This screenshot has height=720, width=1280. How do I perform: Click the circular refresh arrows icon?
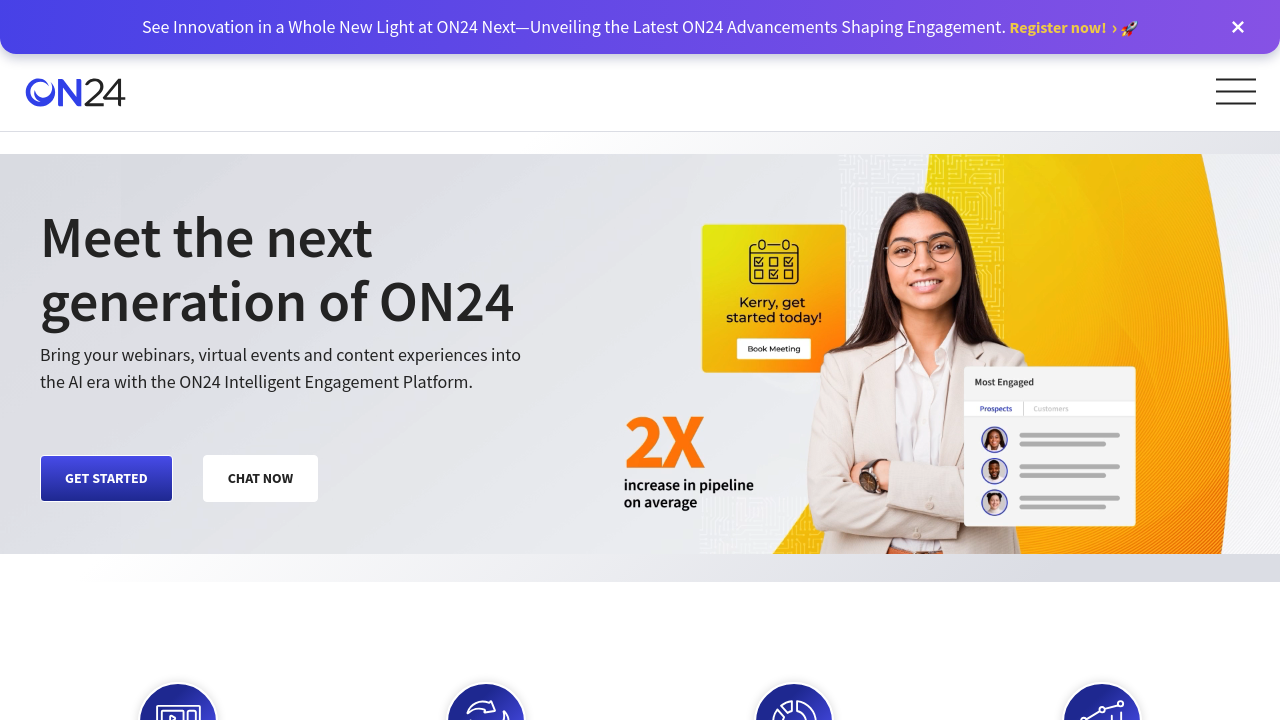pyautogui.click(x=486, y=702)
